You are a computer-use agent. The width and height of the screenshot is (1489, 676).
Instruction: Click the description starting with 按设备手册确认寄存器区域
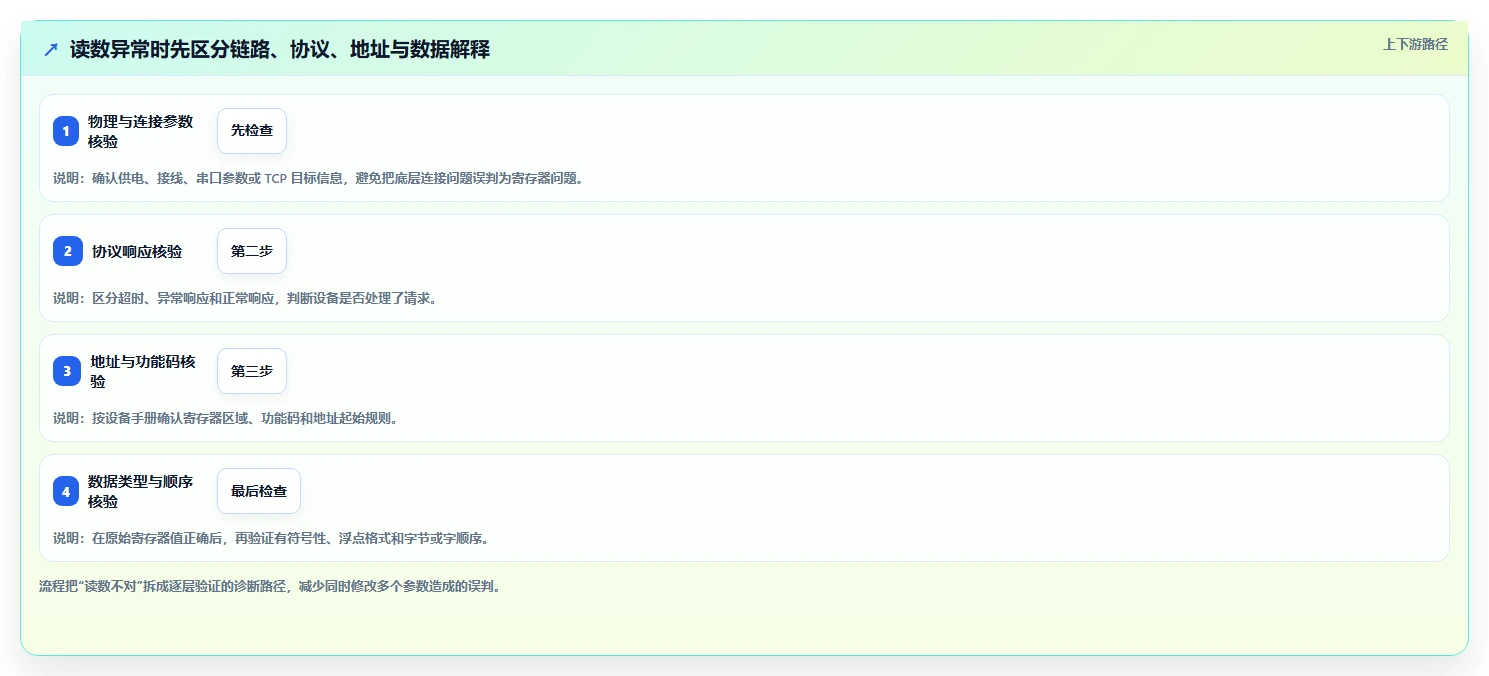(x=226, y=419)
